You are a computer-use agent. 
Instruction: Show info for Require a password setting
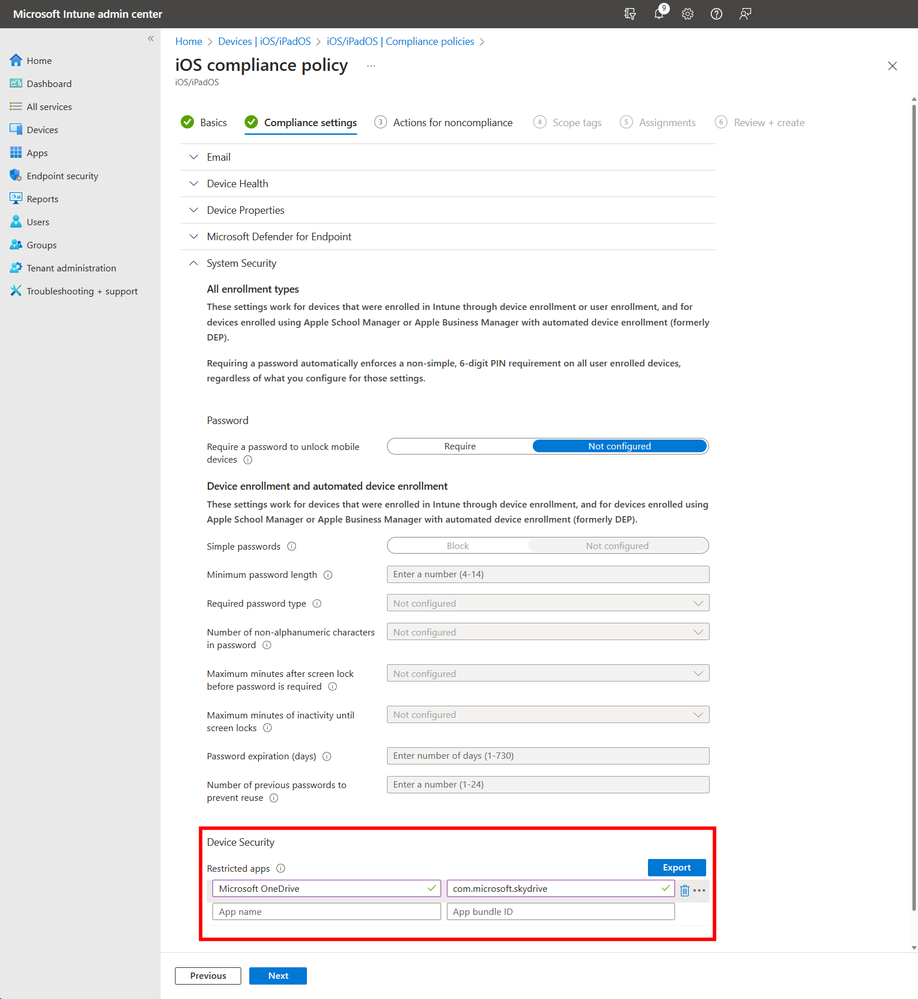(248, 460)
